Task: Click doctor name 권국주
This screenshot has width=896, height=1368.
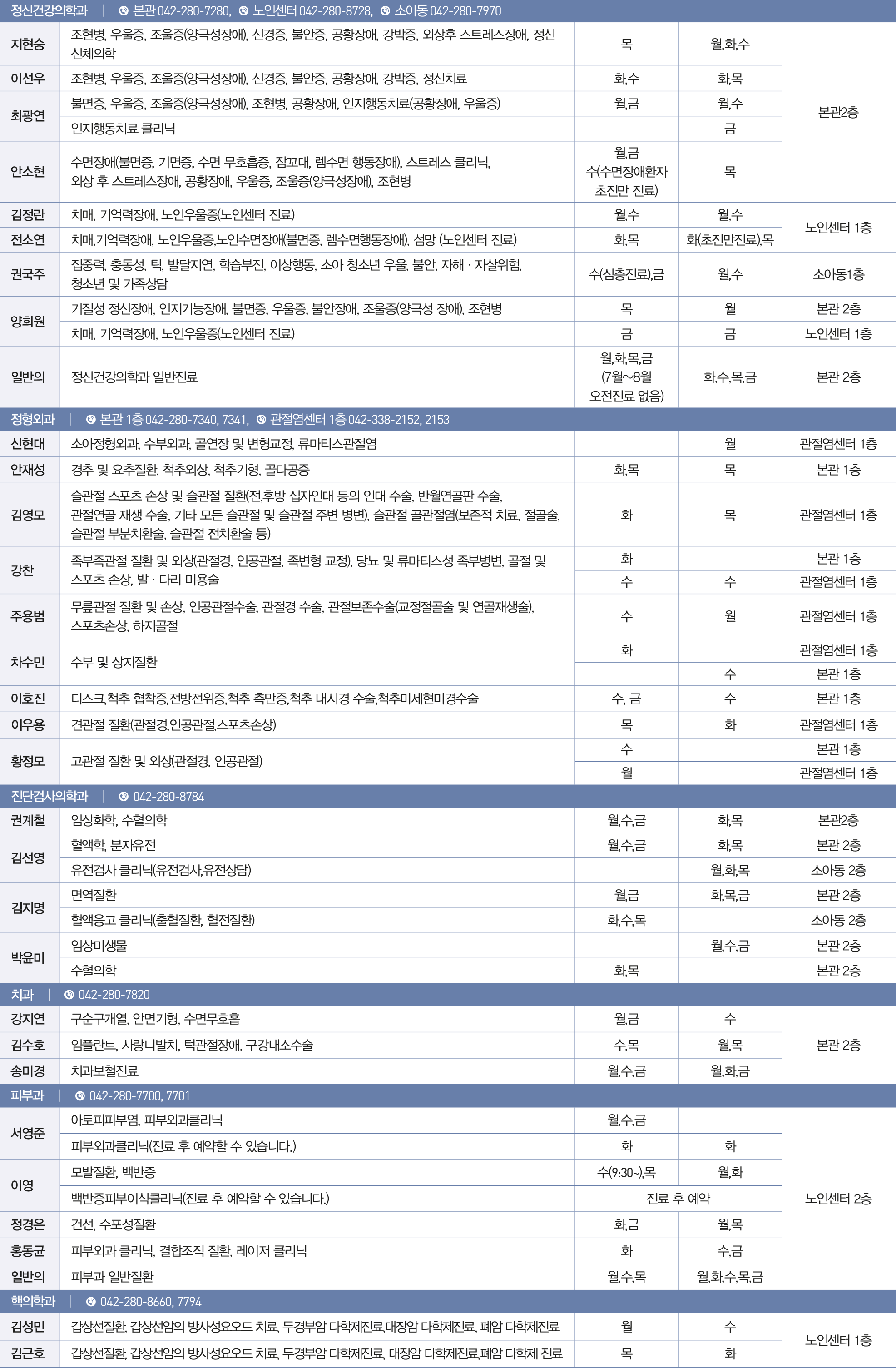Action: click(x=28, y=275)
